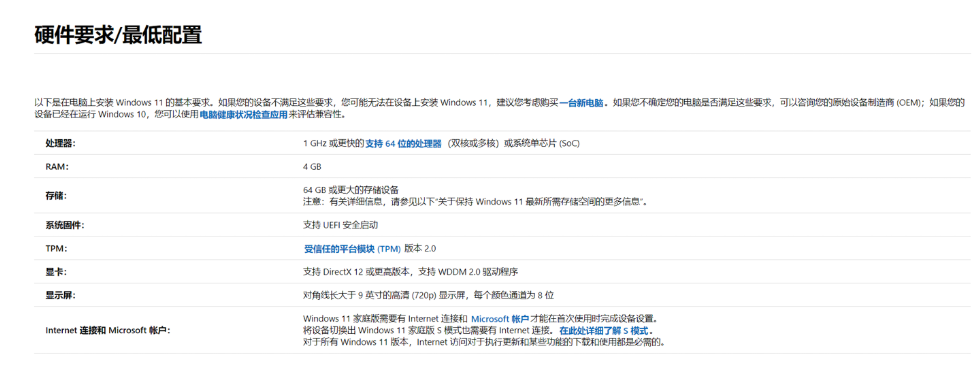Select the "显示屏:" row label

60,295
